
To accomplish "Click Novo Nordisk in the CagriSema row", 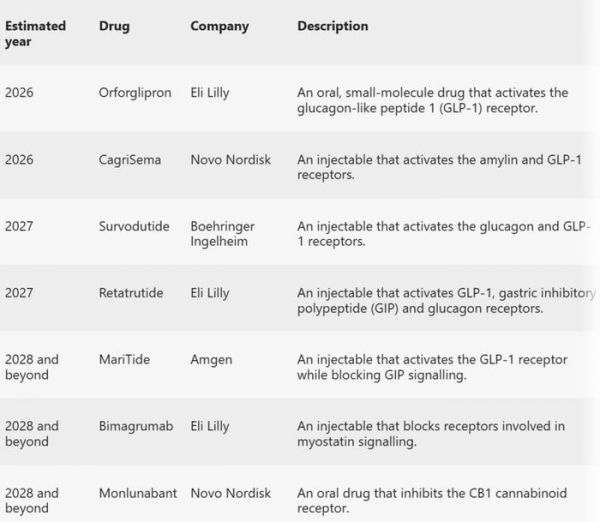I will click(x=231, y=160).
